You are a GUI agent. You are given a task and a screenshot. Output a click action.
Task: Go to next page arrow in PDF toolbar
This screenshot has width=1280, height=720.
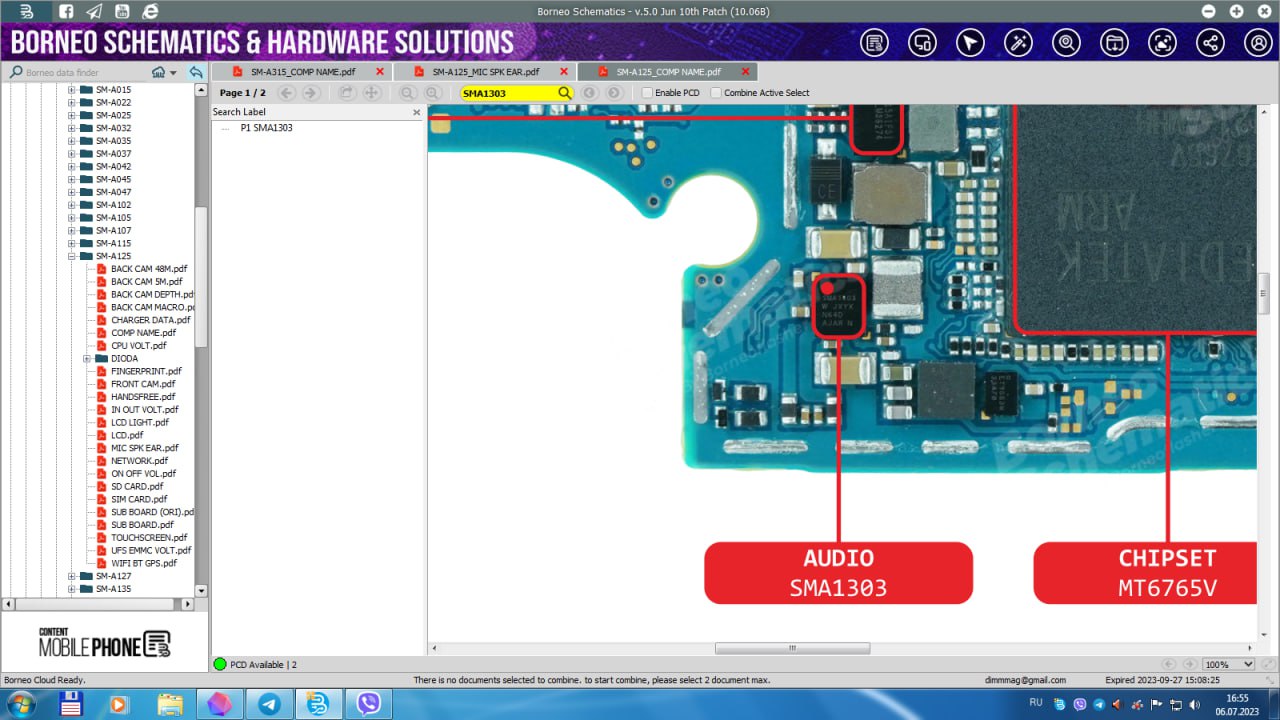(x=311, y=93)
